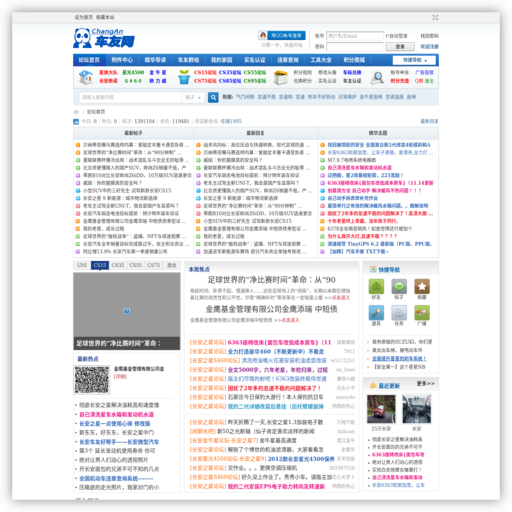Click the 收藏本站 link at the top
The height and width of the screenshot is (512, 512).
pyautogui.click(x=105, y=17)
